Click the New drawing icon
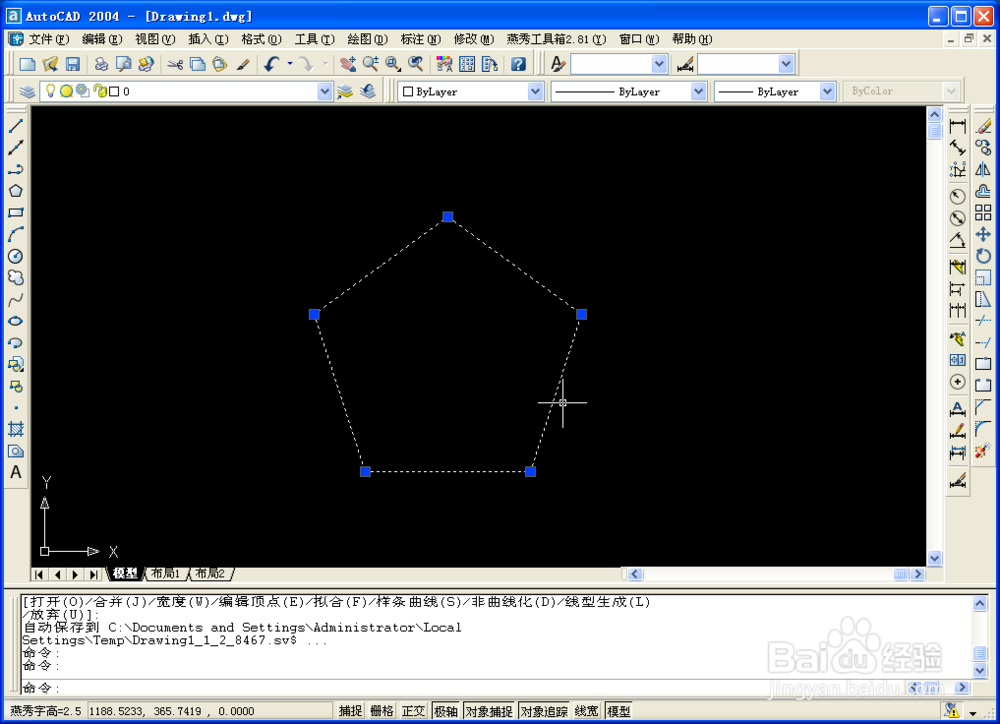The width and height of the screenshot is (1000, 724). point(27,64)
